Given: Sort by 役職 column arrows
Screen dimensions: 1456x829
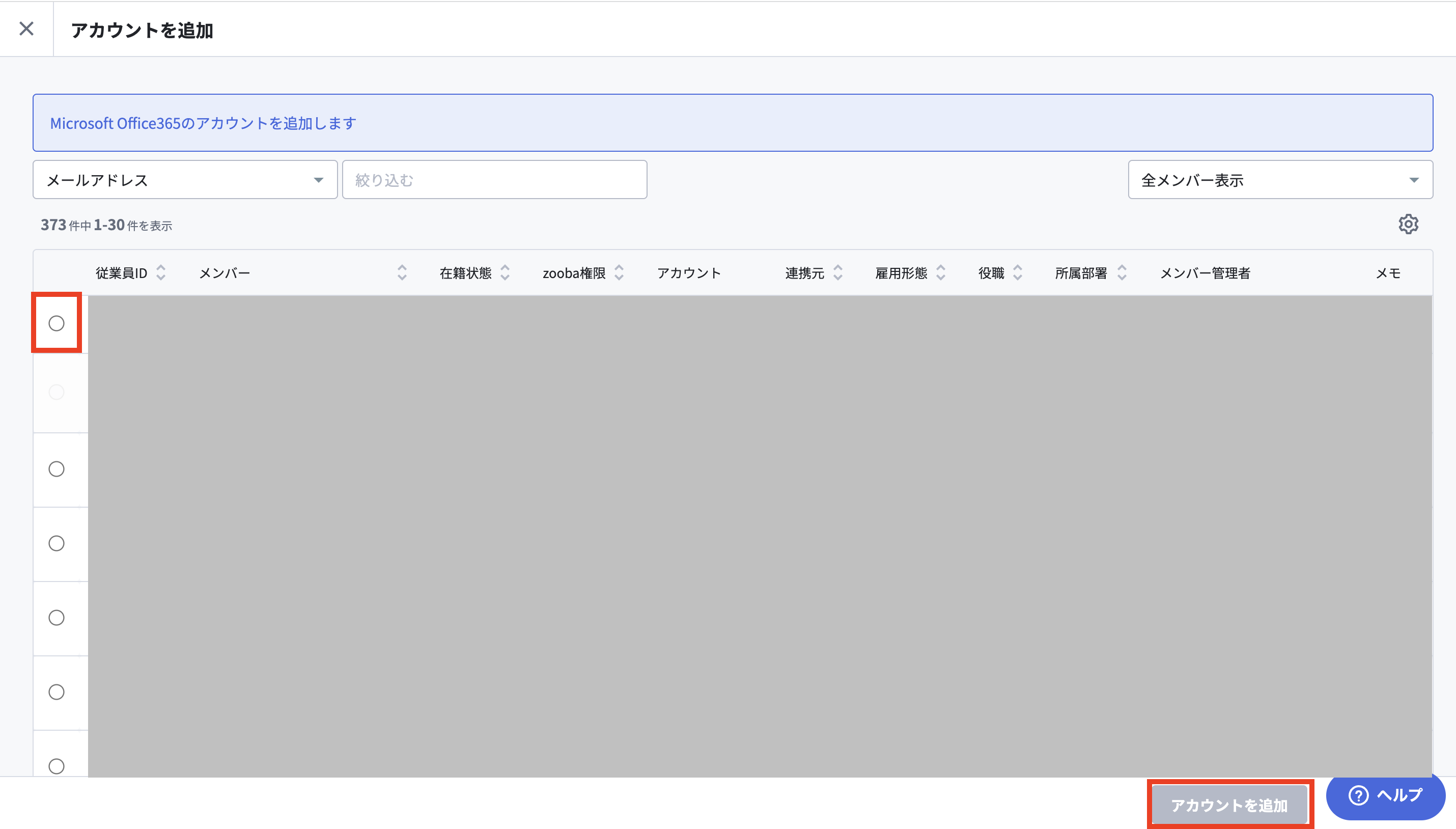Looking at the screenshot, I should [x=1018, y=273].
